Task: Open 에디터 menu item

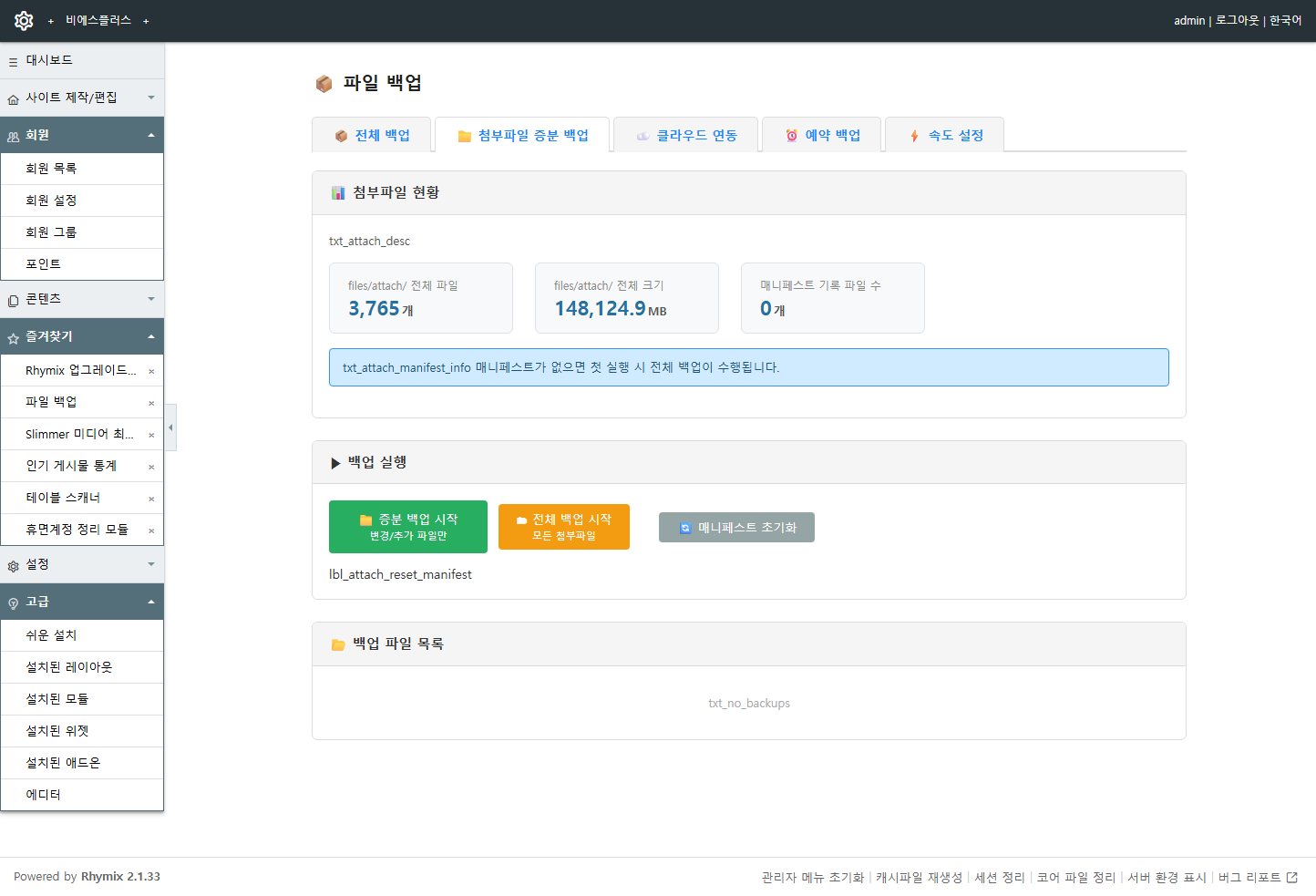Action: (x=82, y=795)
